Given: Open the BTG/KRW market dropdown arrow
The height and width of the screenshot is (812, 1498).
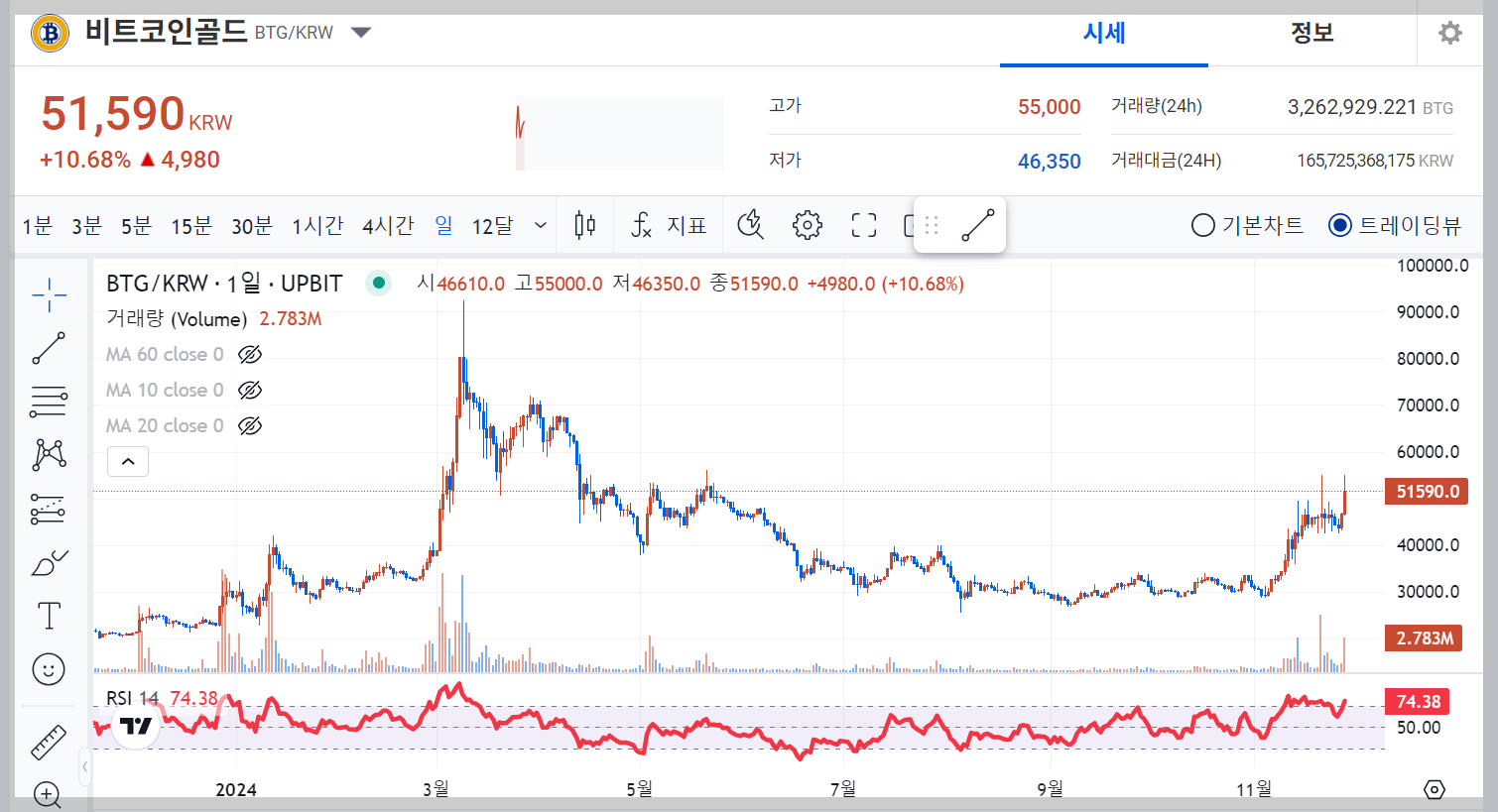Looking at the screenshot, I should (361, 33).
